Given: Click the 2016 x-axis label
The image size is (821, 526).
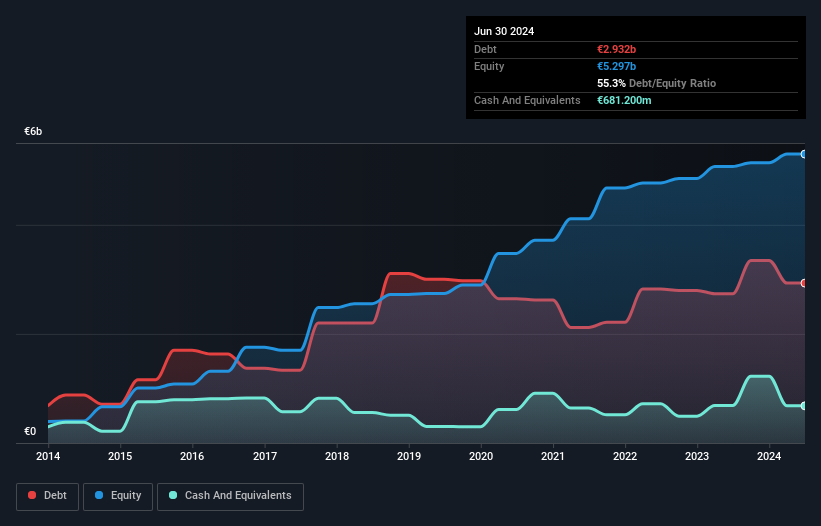Looking at the screenshot, I should coord(192,456).
